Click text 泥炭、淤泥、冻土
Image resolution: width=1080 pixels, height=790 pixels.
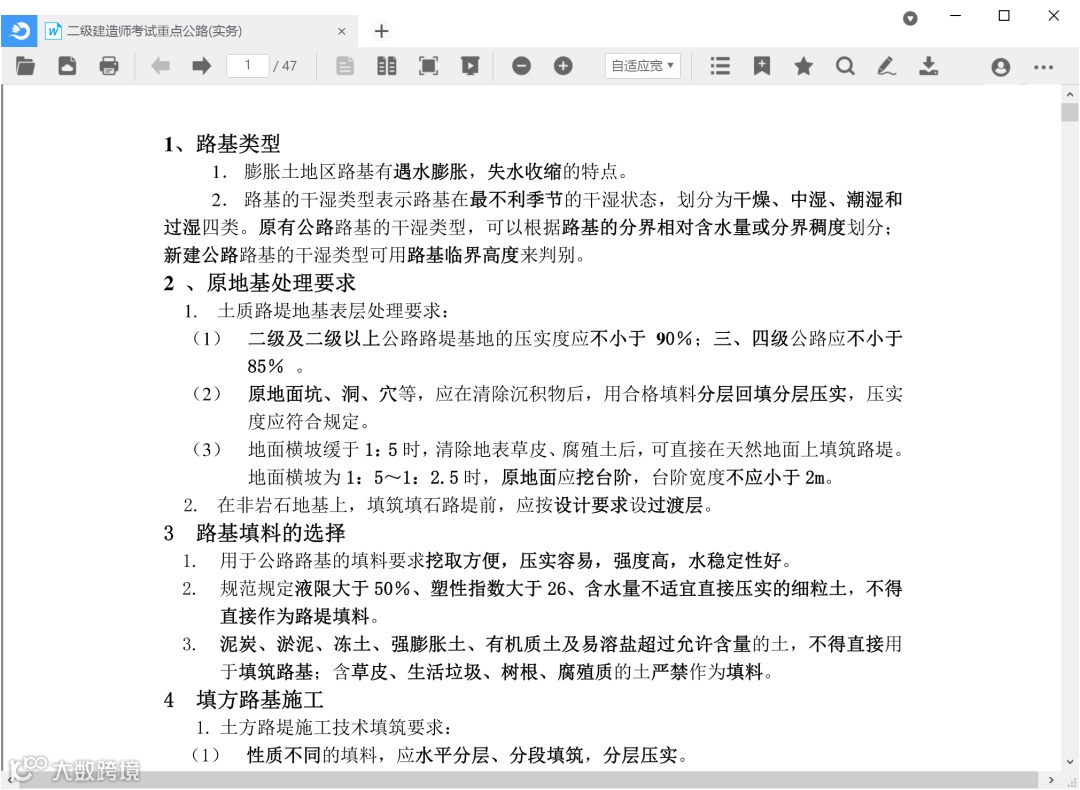click(x=295, y=644)
